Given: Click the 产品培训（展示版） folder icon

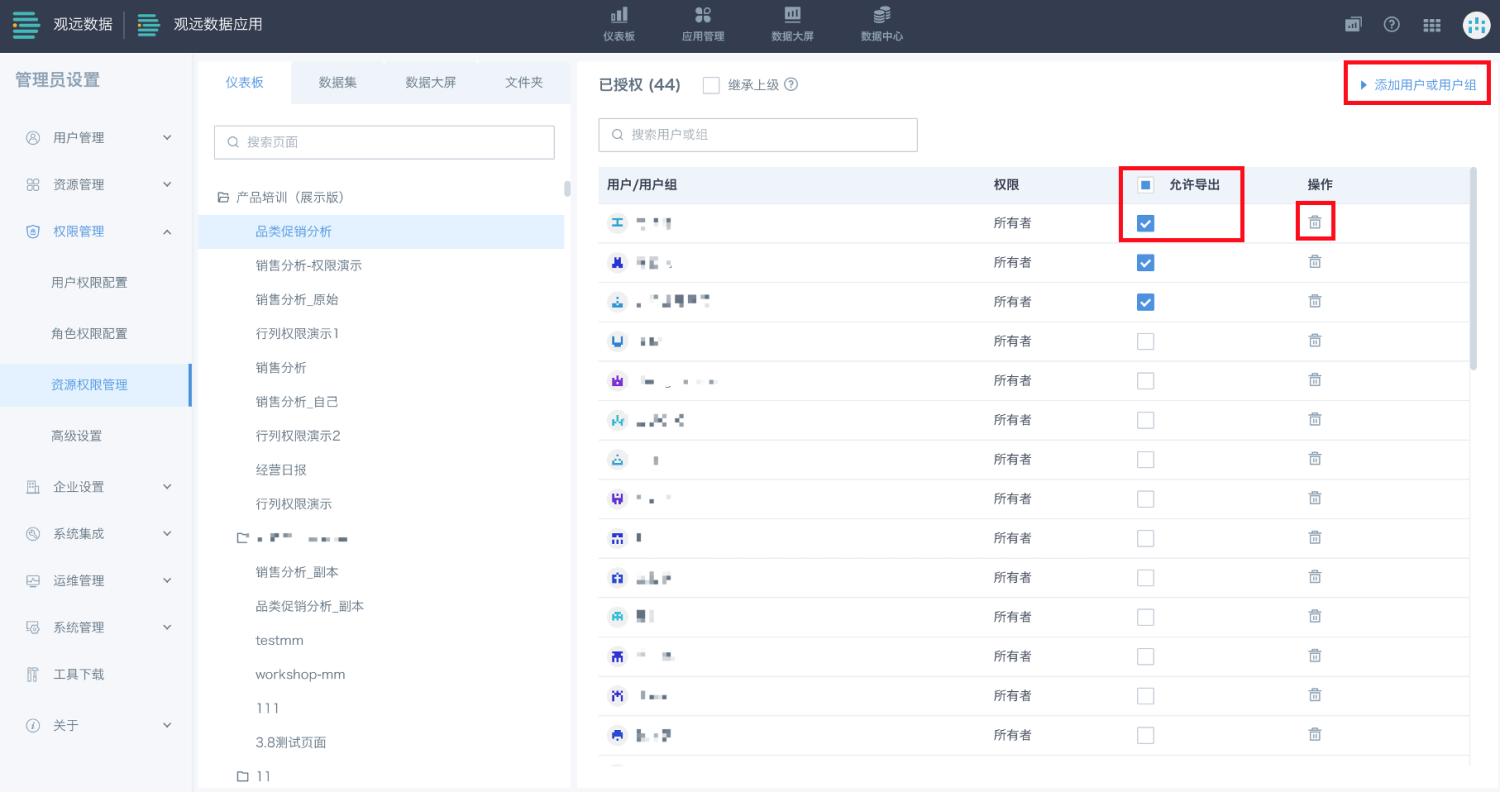Looking at the screenshot, I should 223,198.
